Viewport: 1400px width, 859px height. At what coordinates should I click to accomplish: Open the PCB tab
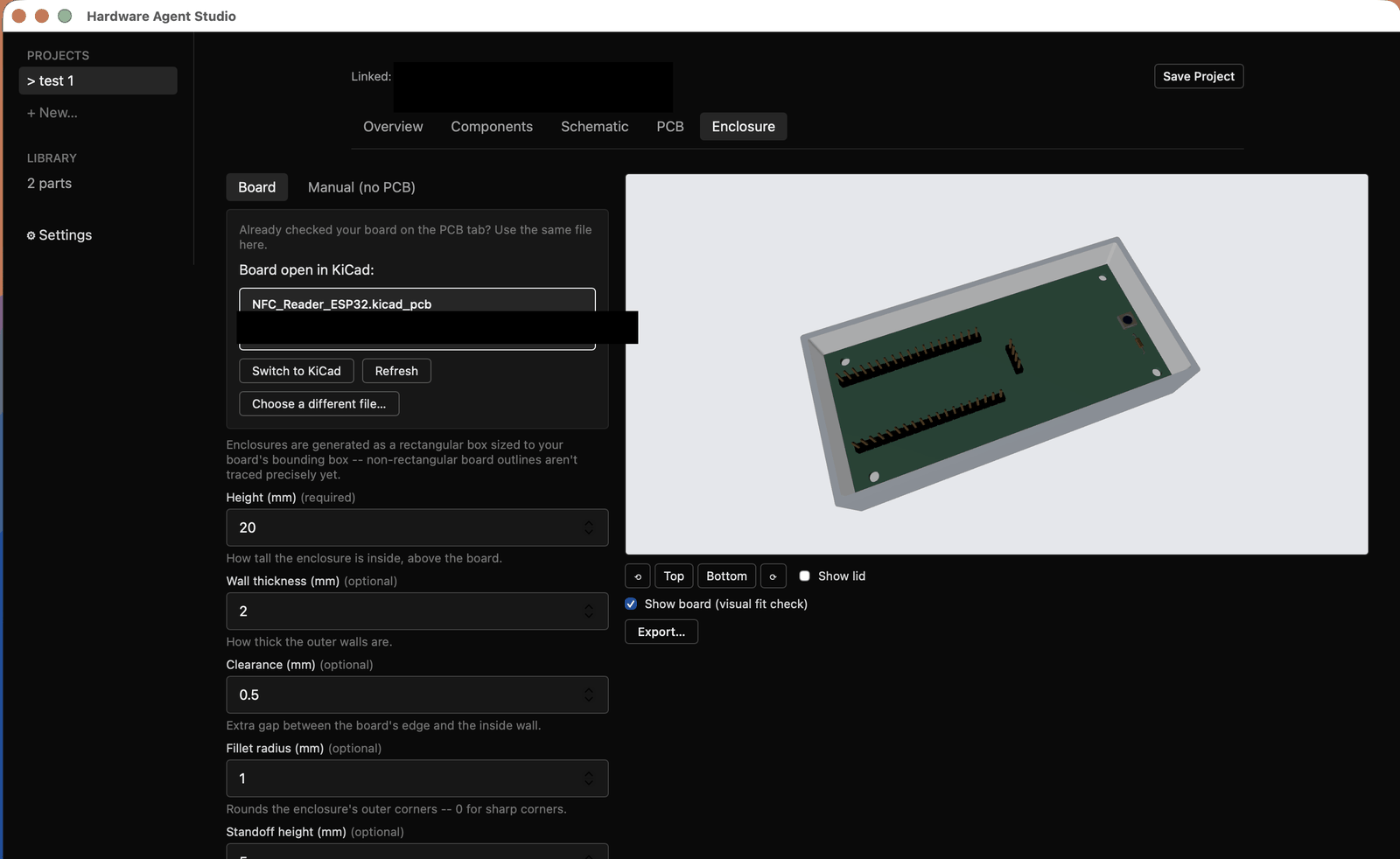coord(670,127)
